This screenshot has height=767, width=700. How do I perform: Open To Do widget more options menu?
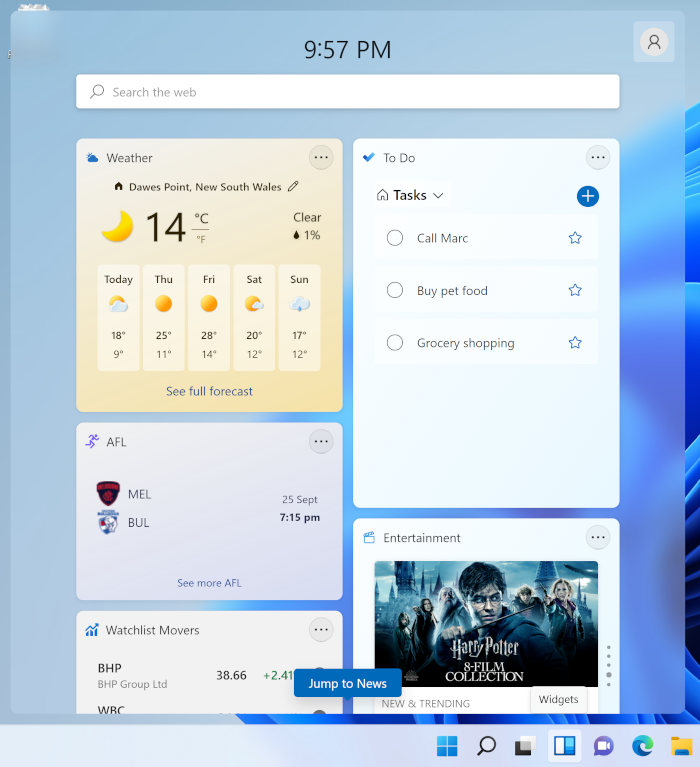[x=598, y=157]
